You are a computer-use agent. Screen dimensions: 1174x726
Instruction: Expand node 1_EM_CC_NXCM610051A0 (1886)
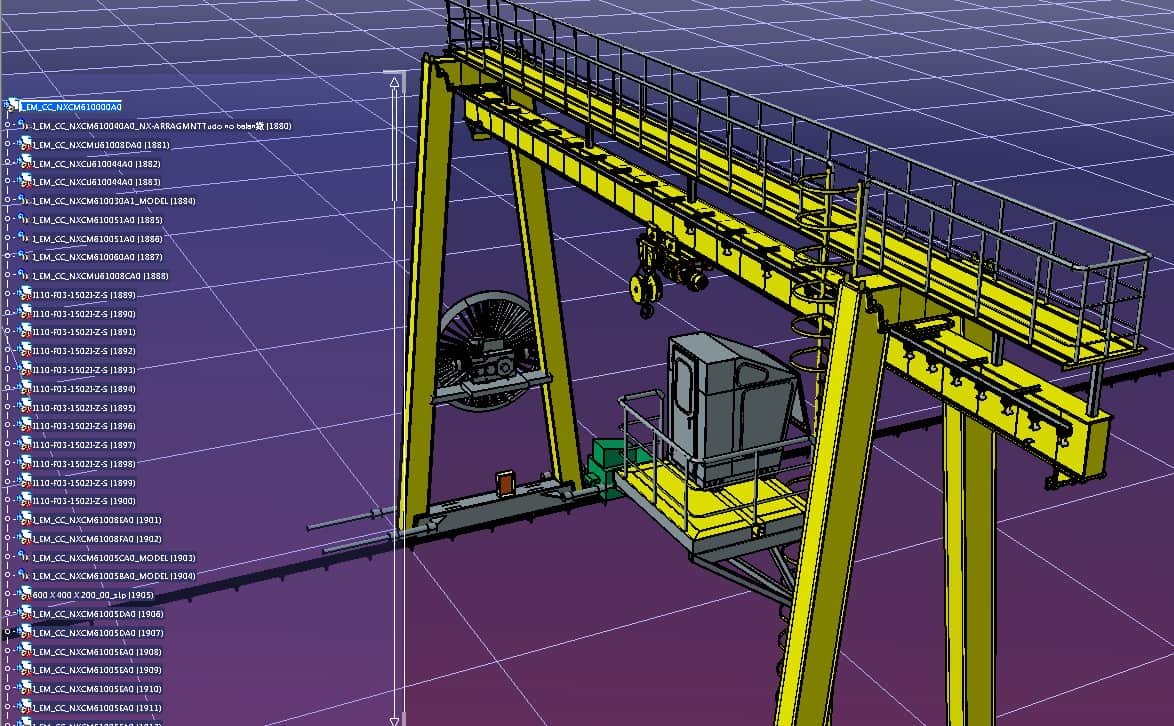pyautogui.click(x=7, y=239)
